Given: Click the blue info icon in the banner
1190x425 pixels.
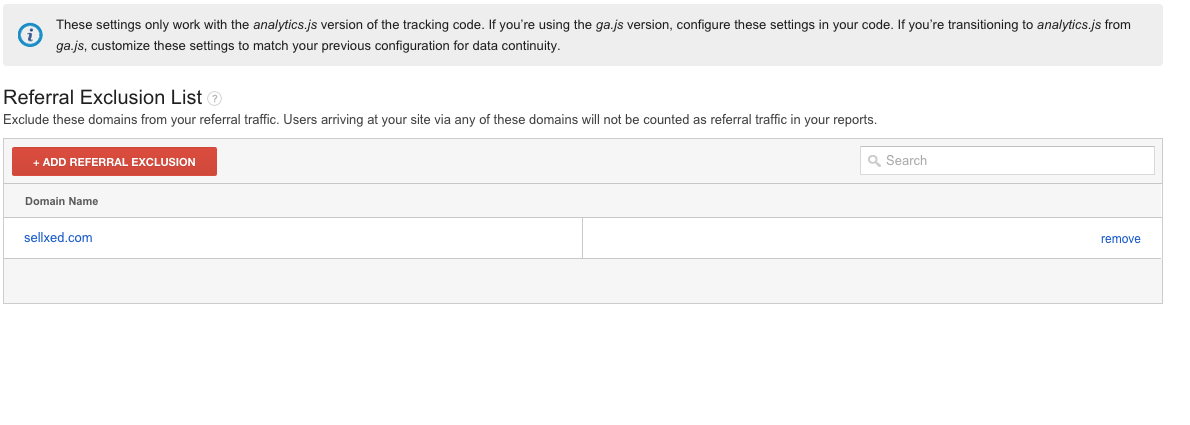Looking at the screenshot, I should pos(31,35).
